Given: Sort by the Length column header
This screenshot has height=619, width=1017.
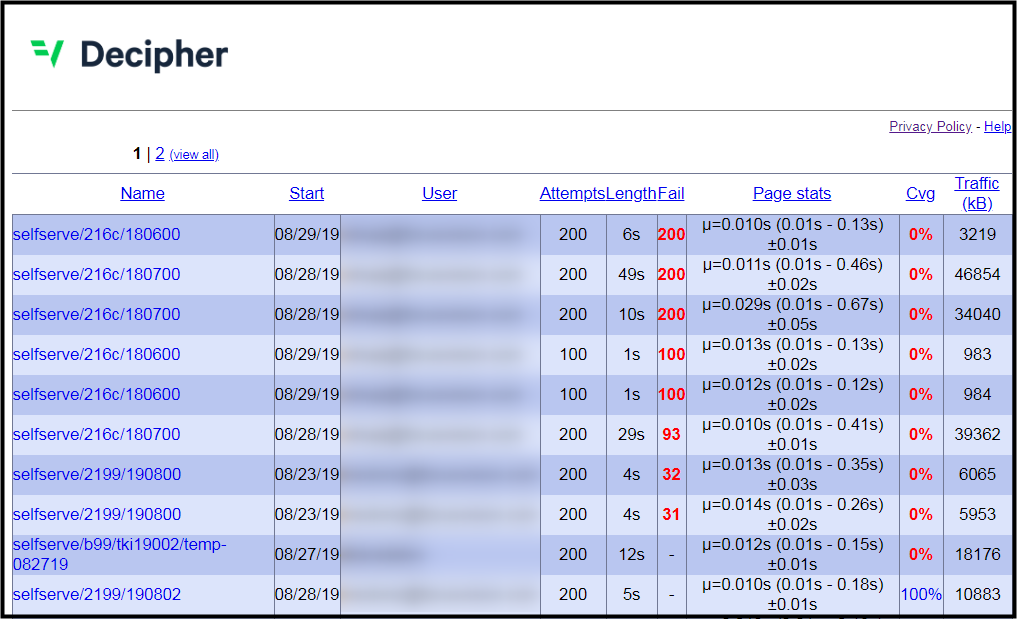Looking at the screenshot, I should click(x=631, y=193).
